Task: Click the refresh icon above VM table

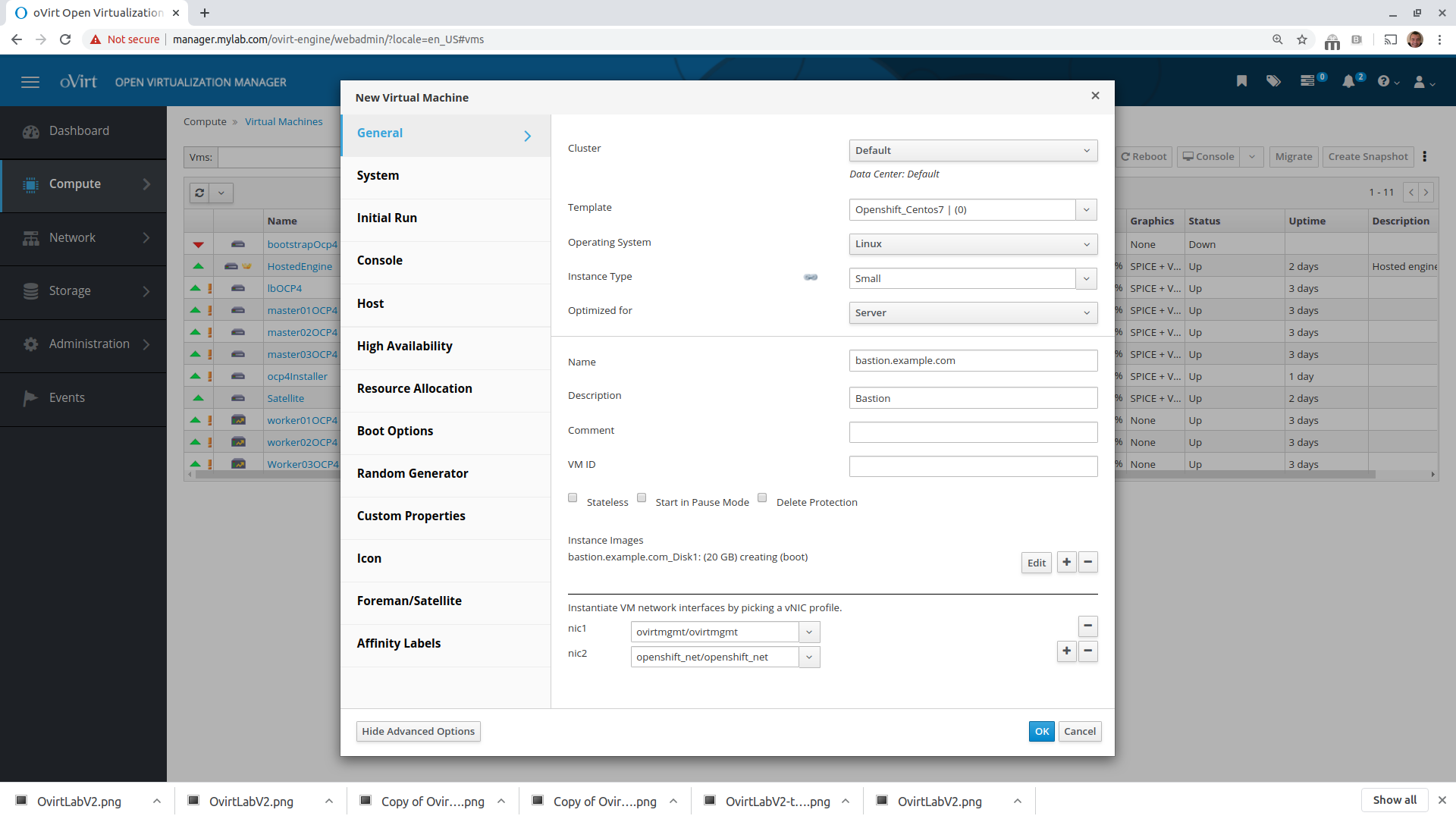Action: (x=199, y=193)
